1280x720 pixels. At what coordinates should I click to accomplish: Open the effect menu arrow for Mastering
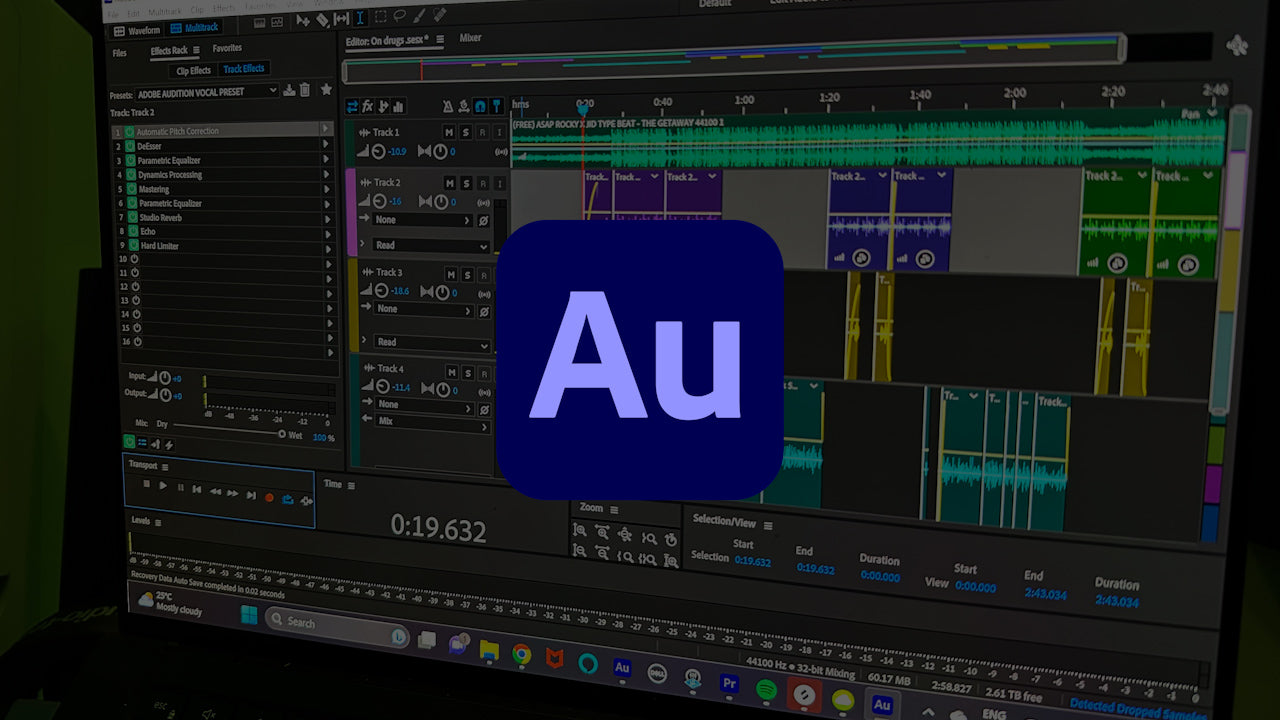[x=326, y=189]
